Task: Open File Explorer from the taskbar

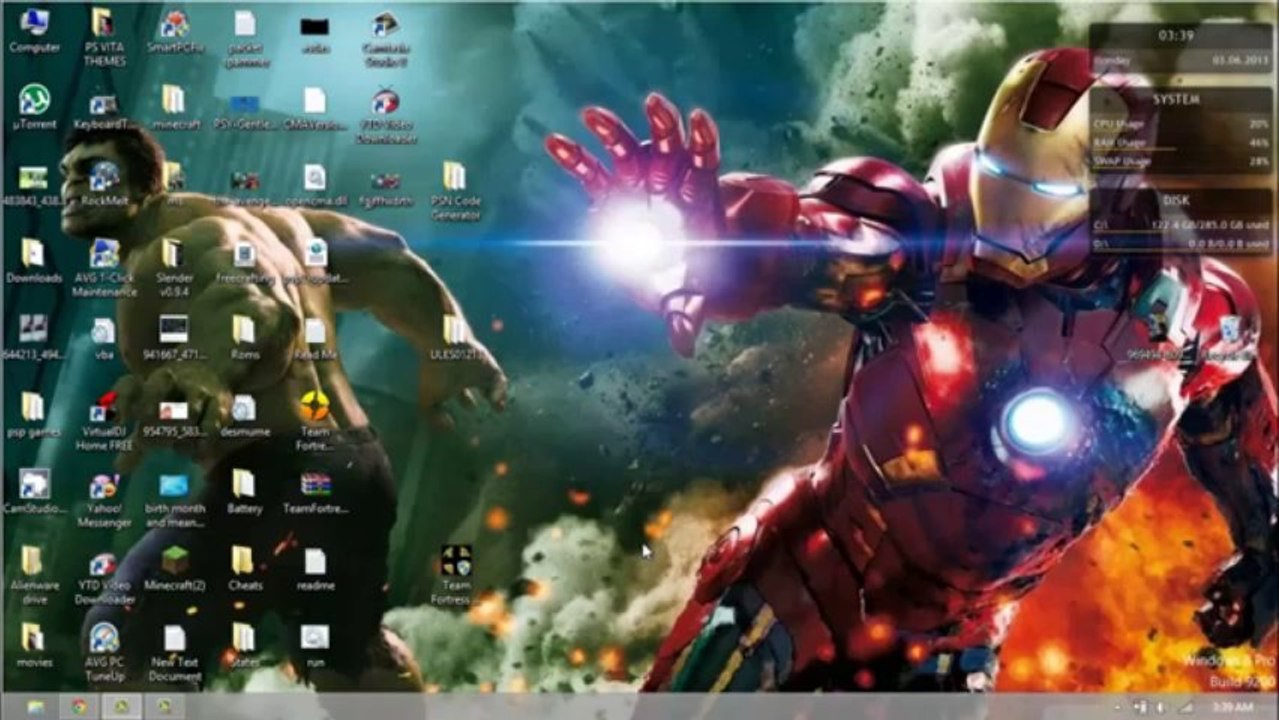Action: pos(36,707)
